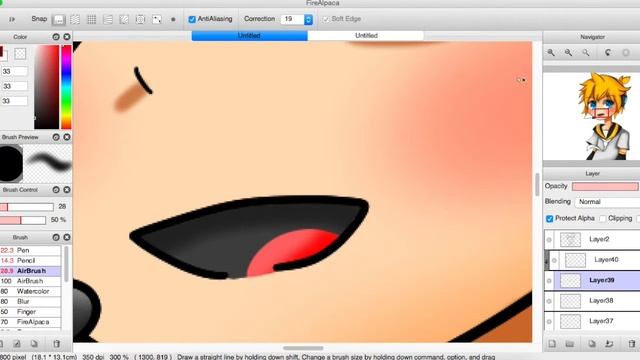The width and height of the screenshot is (640, 360).
Task: Pick a shade in the red color square
Action: 47,87
